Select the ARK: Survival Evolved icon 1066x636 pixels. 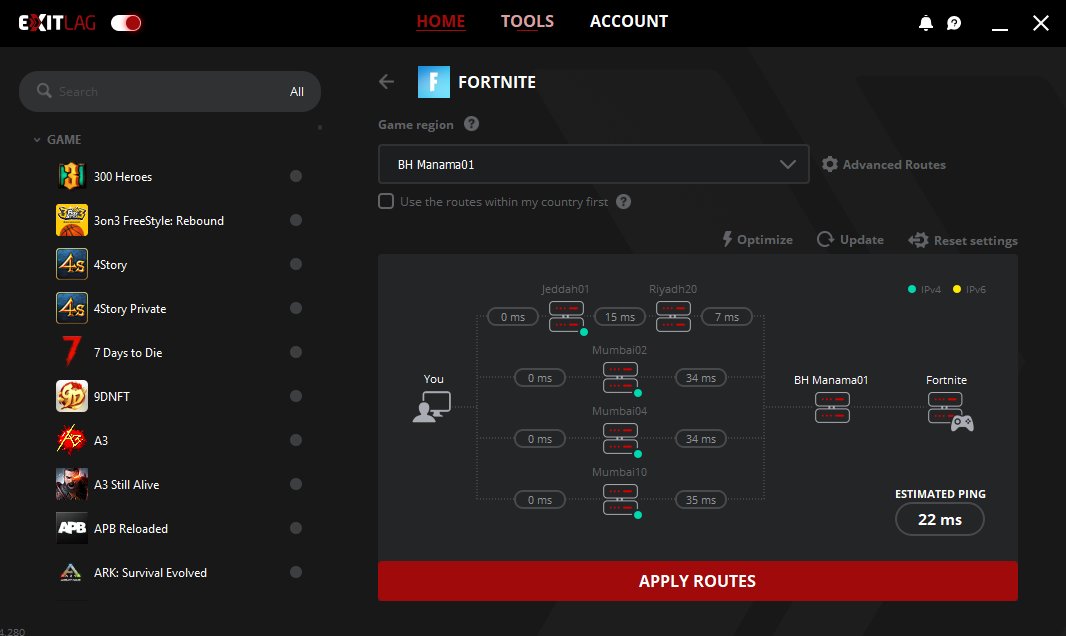[x=71, y=572]
